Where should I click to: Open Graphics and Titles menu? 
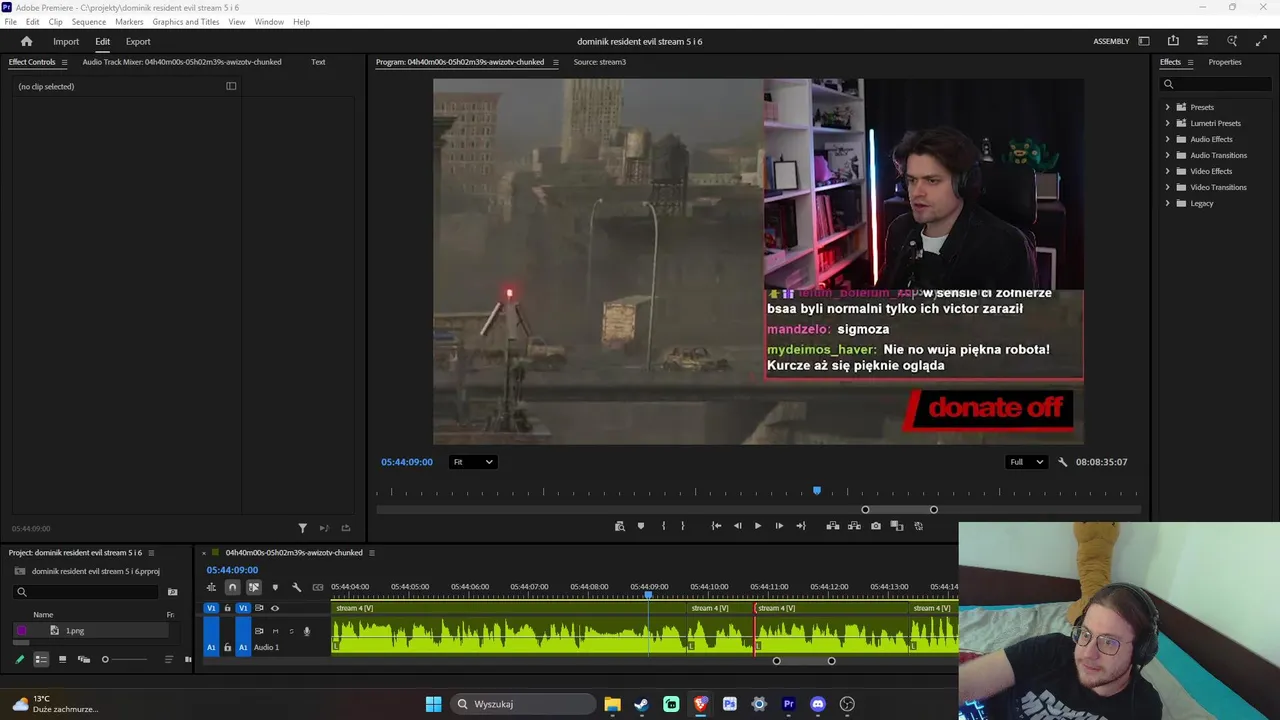(186, 22)
